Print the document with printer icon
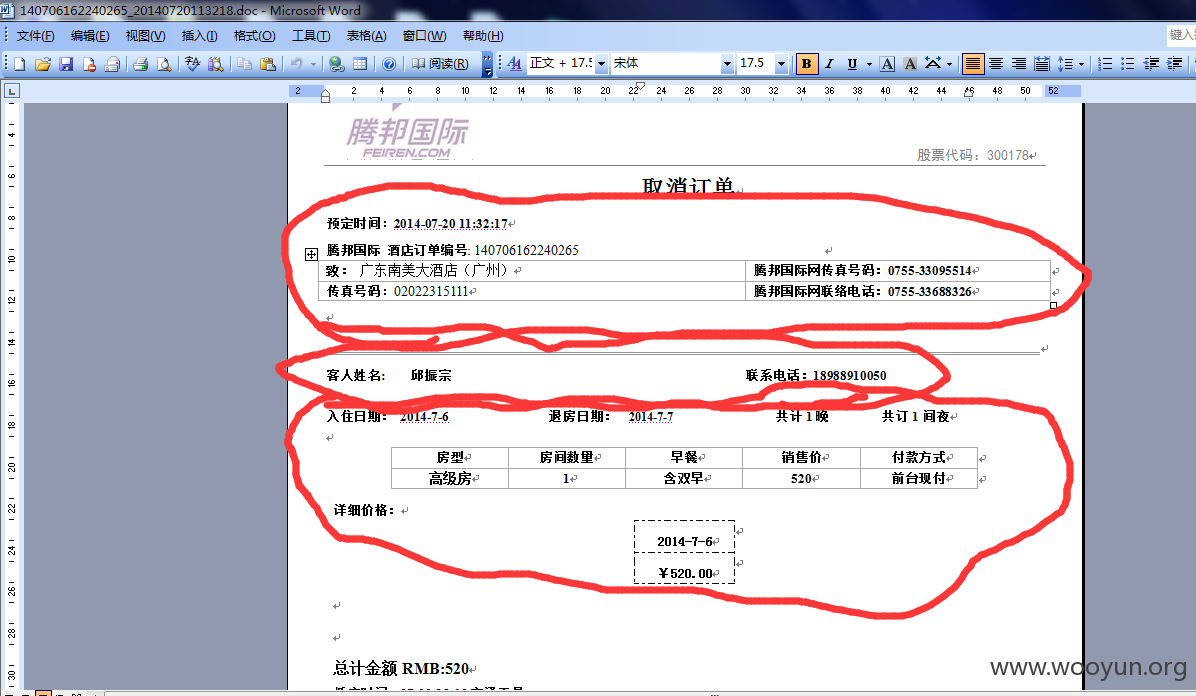The width and height of the screenshot is (1196, 696). [x=140, y=64]
